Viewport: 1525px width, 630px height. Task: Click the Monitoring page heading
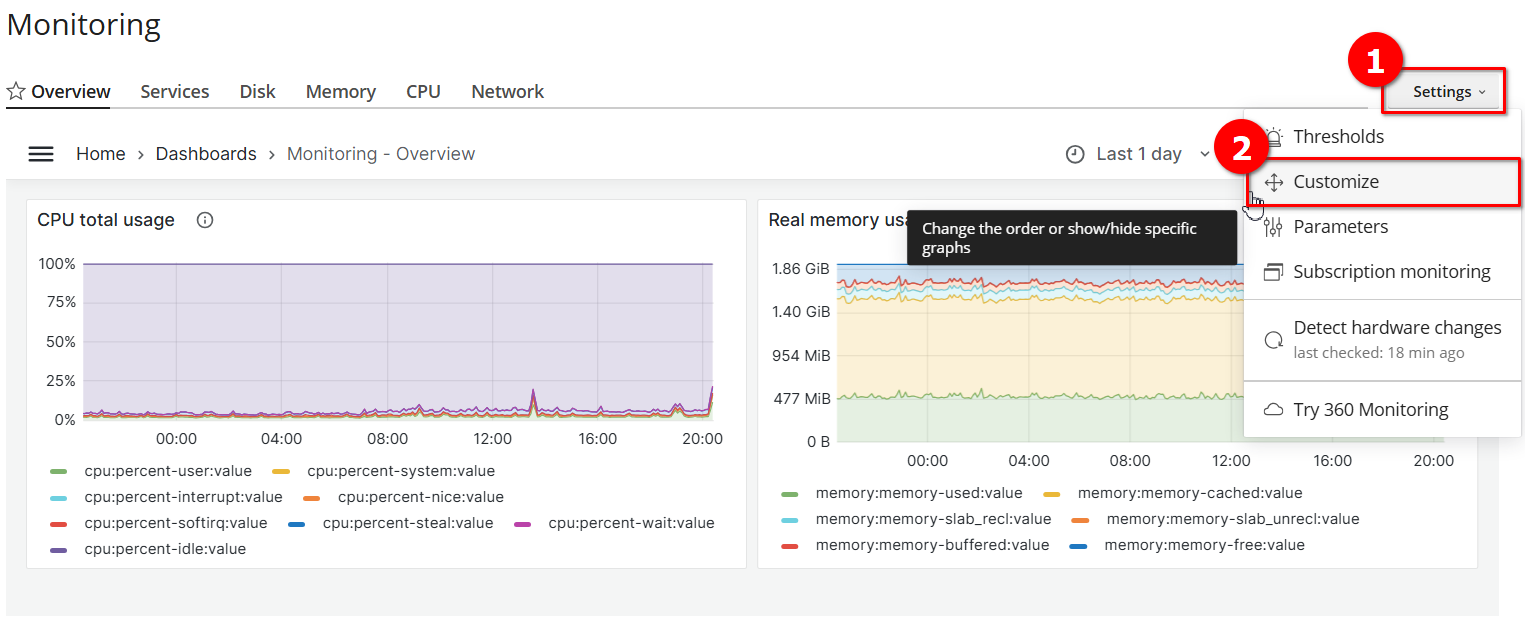click(84, 24)
